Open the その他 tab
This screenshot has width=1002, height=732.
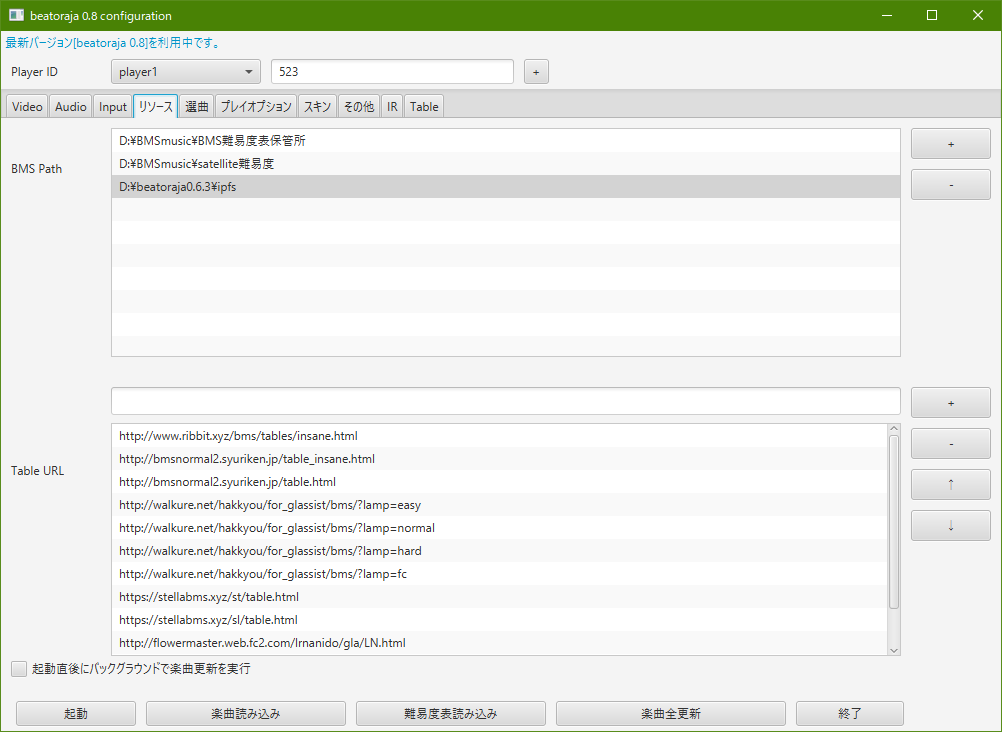[358, 107]
